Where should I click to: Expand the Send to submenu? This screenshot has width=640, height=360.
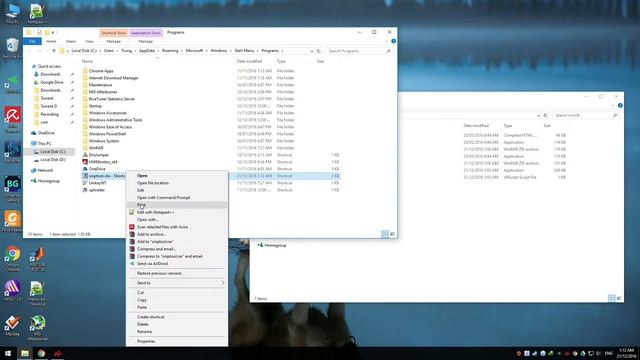(x=223, y=283)
